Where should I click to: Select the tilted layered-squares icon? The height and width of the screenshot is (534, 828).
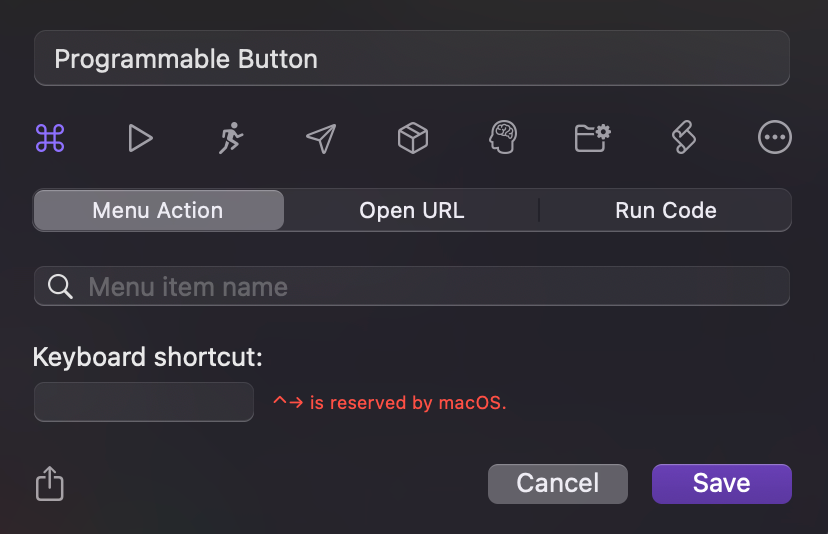[683, 138]
